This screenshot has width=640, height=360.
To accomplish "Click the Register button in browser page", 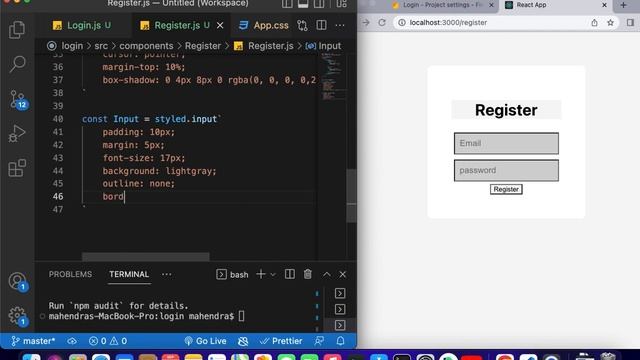I will (506, 189).
